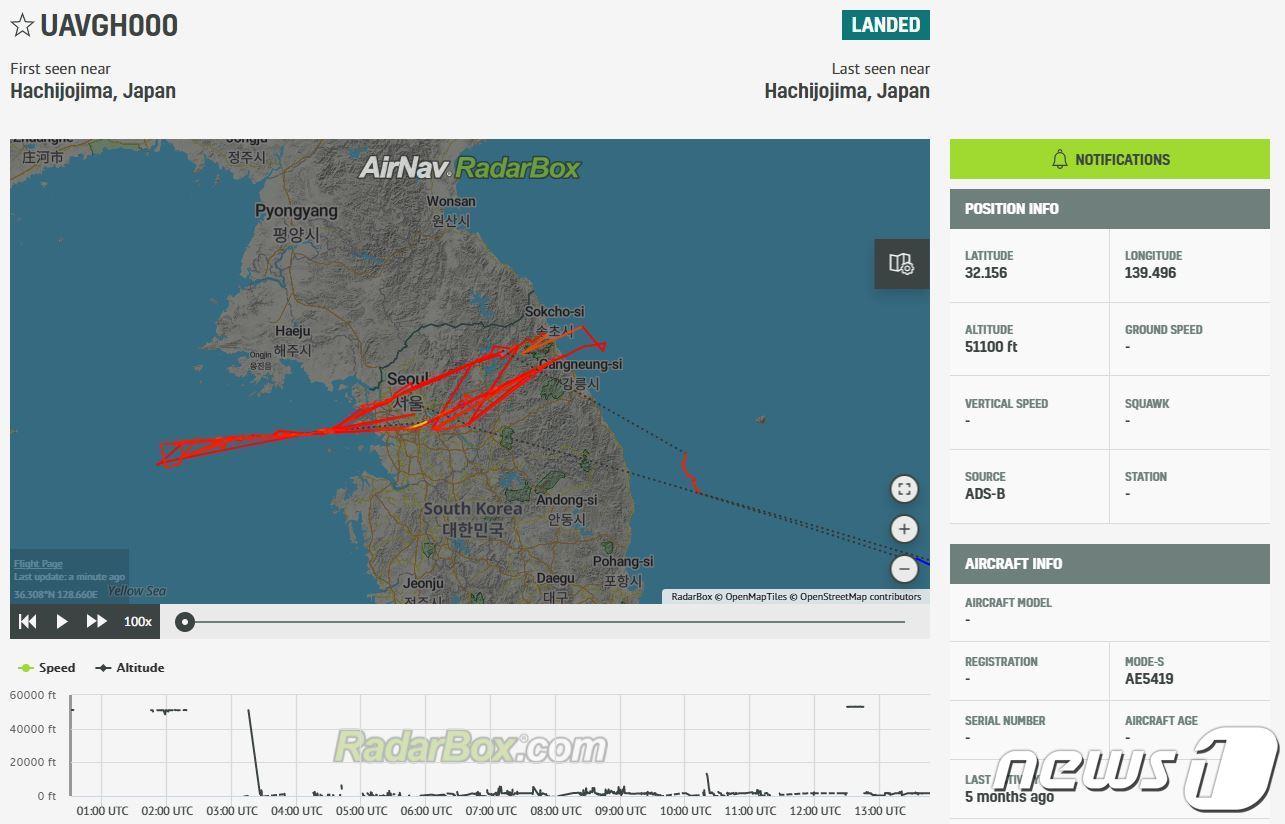Screen dimensions: 1285x824
Task: Zoom out on the map
Action: pyautogui.click(x=904, y=569)
